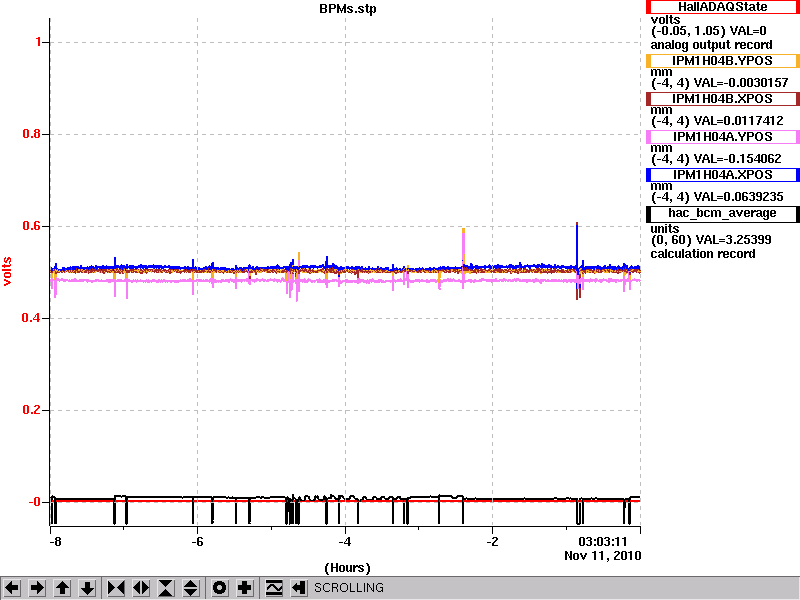Pan the plot right with right arrow
This screenshot has height=600, width=800.
37,588
